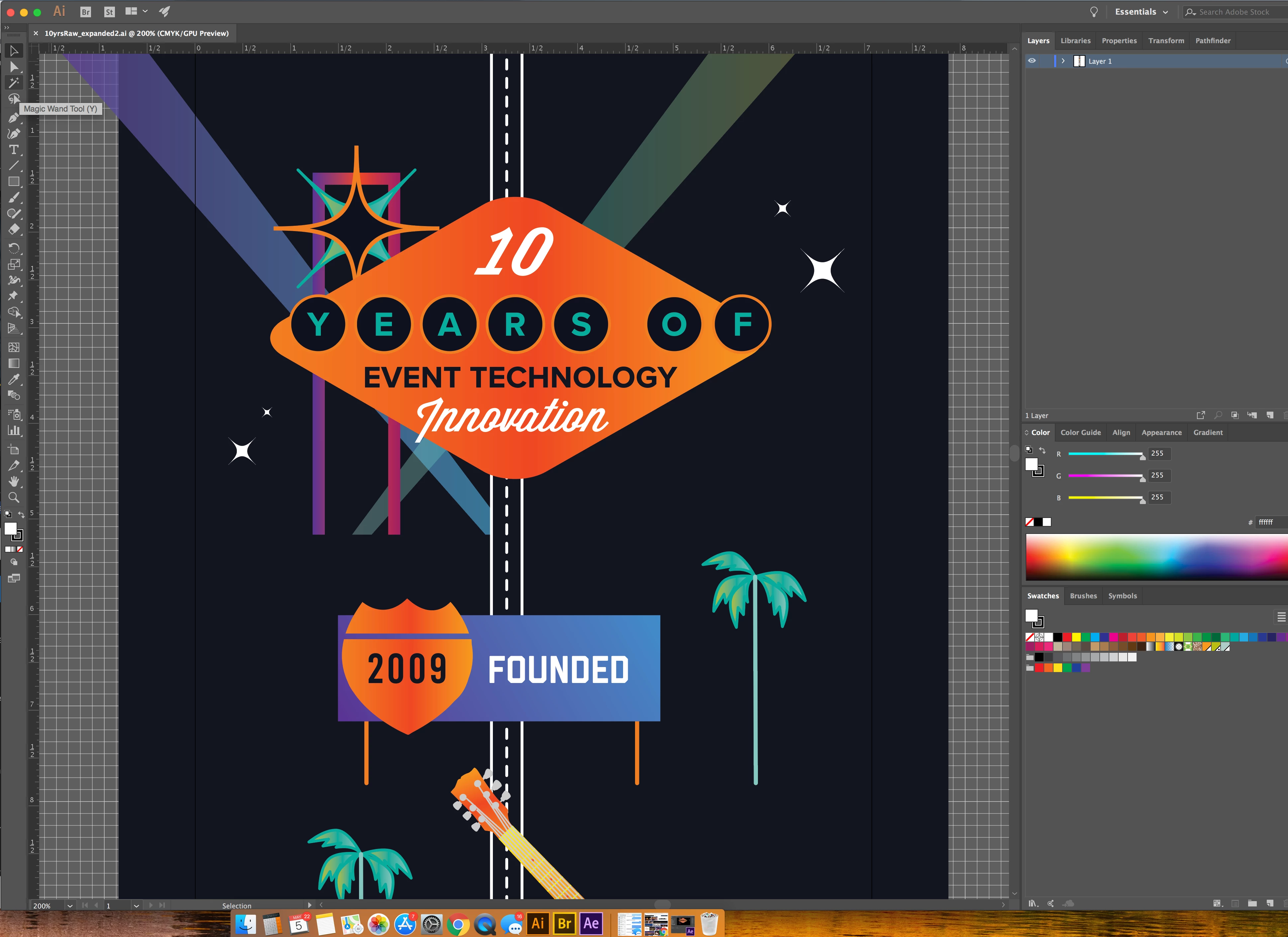This screenshot has width=1288, height=937.
Task: Select the Pen tool
Action: (14, 118)
